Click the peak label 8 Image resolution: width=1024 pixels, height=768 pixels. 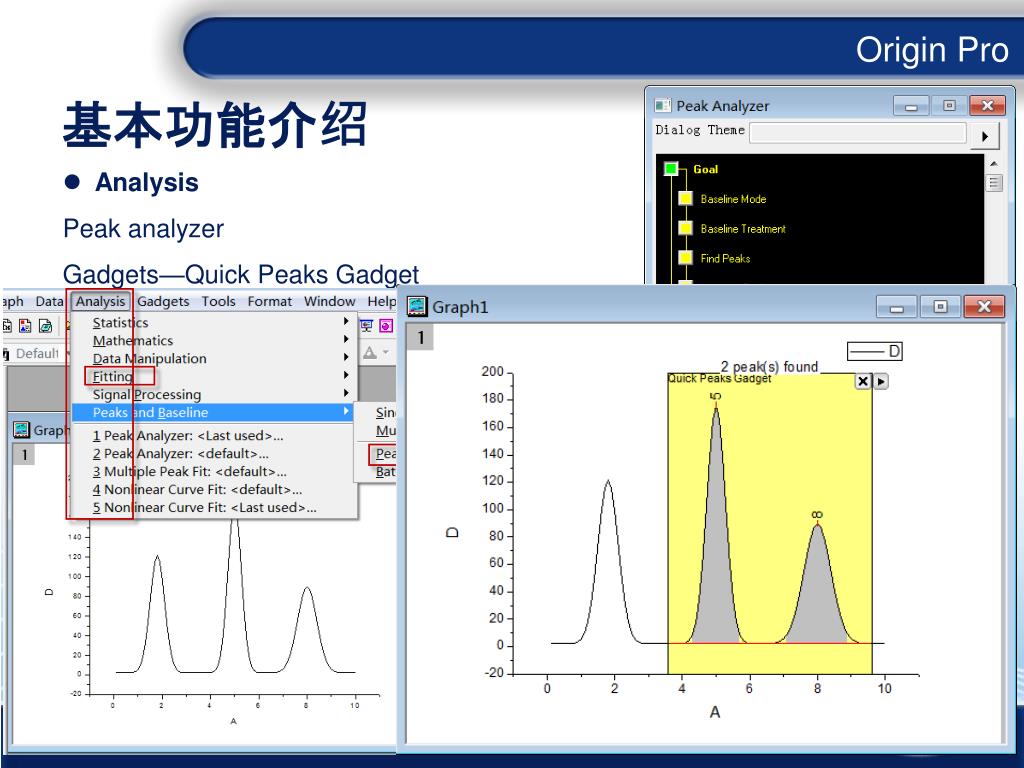pos(817,515)
